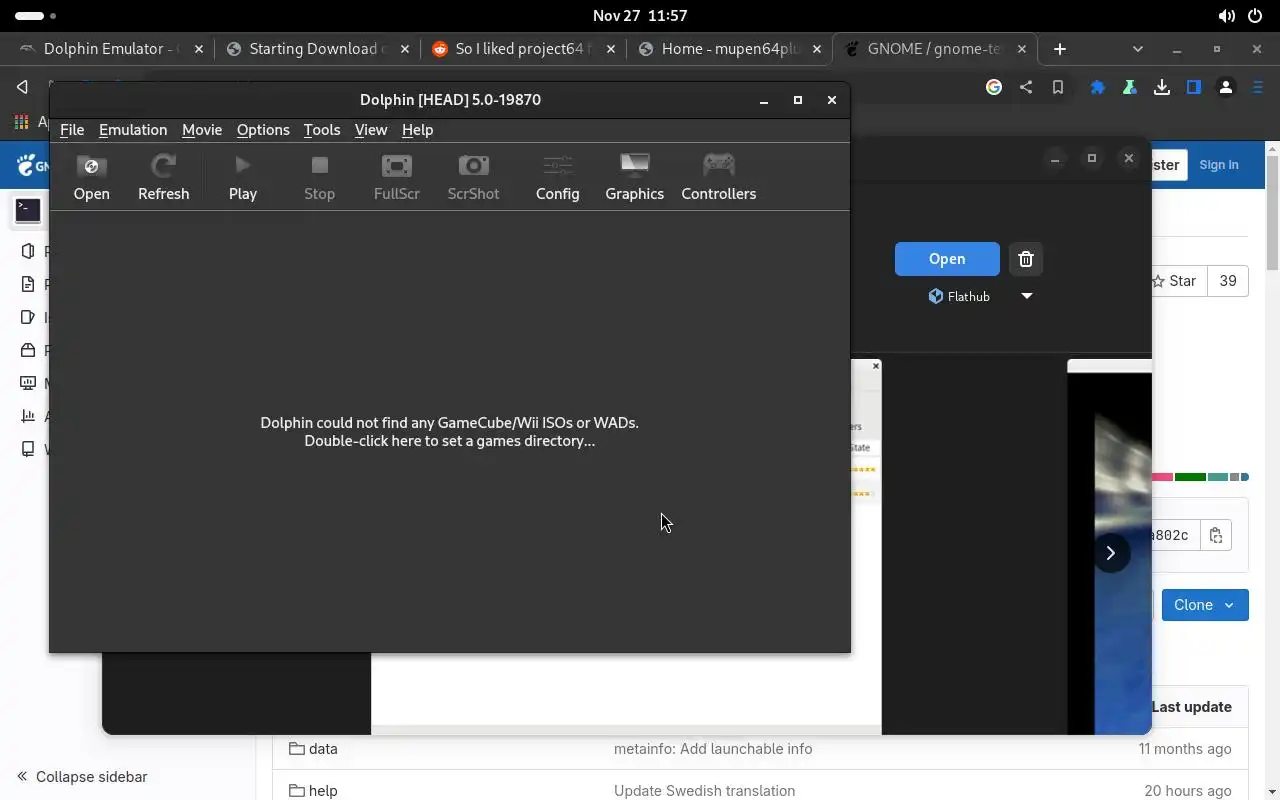Click the blue Open button in Software window
This screenshot has width=1280, height=800.
pos(947,259)
